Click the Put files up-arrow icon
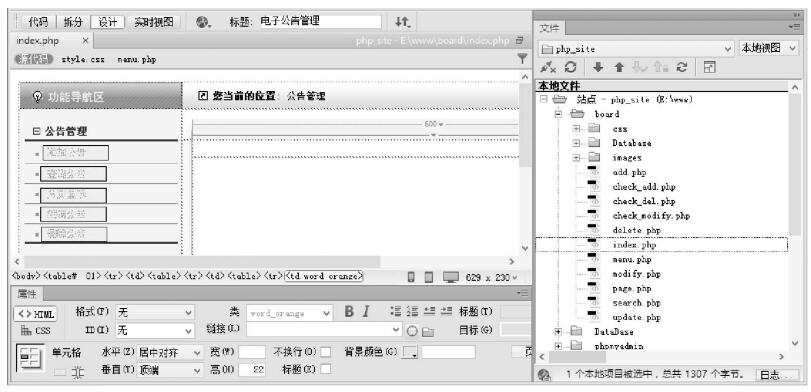Screen dimensions: 811x392 click(x=619, y=68)
